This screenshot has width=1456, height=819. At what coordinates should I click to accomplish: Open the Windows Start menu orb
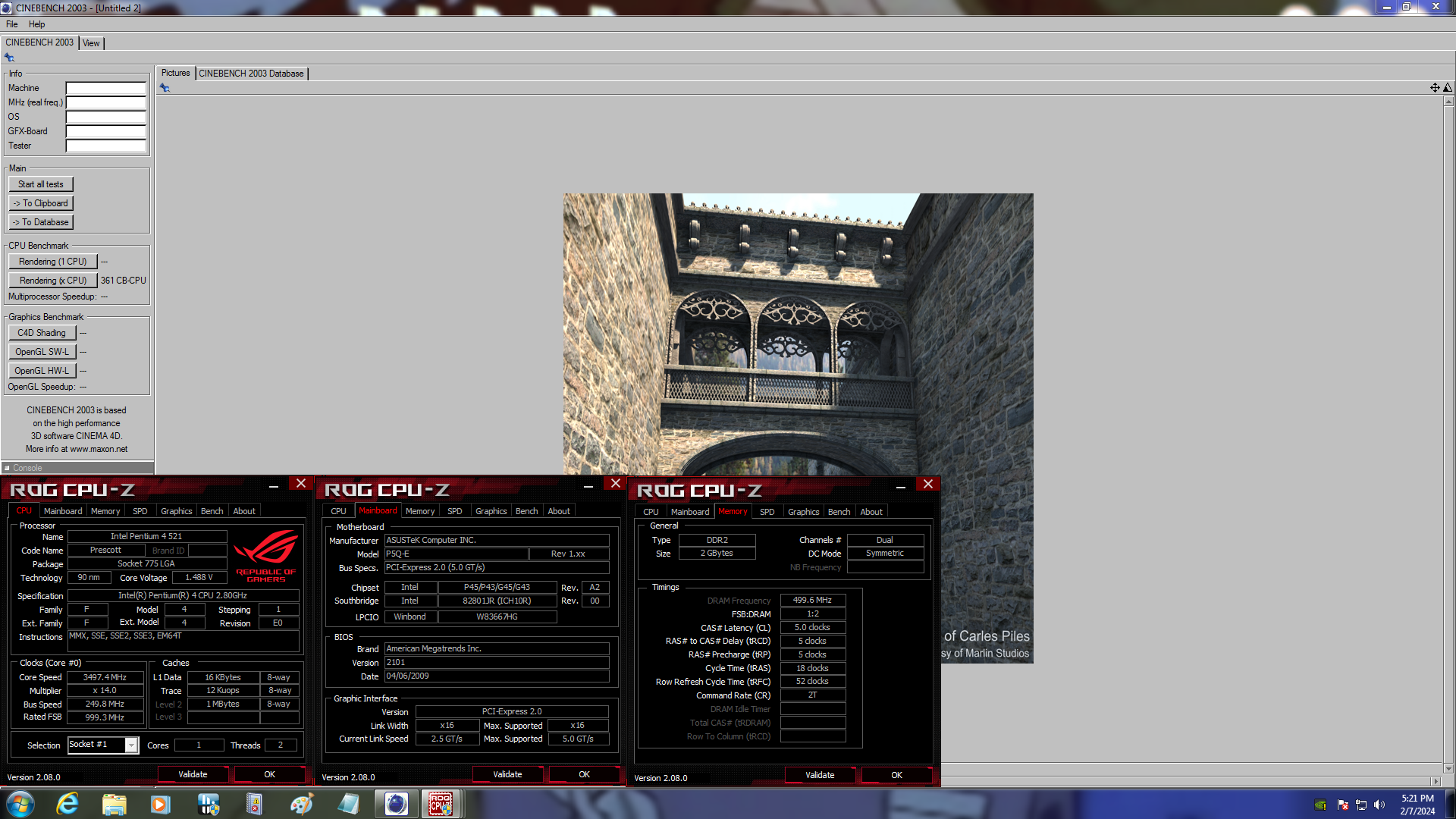[20, 804]
